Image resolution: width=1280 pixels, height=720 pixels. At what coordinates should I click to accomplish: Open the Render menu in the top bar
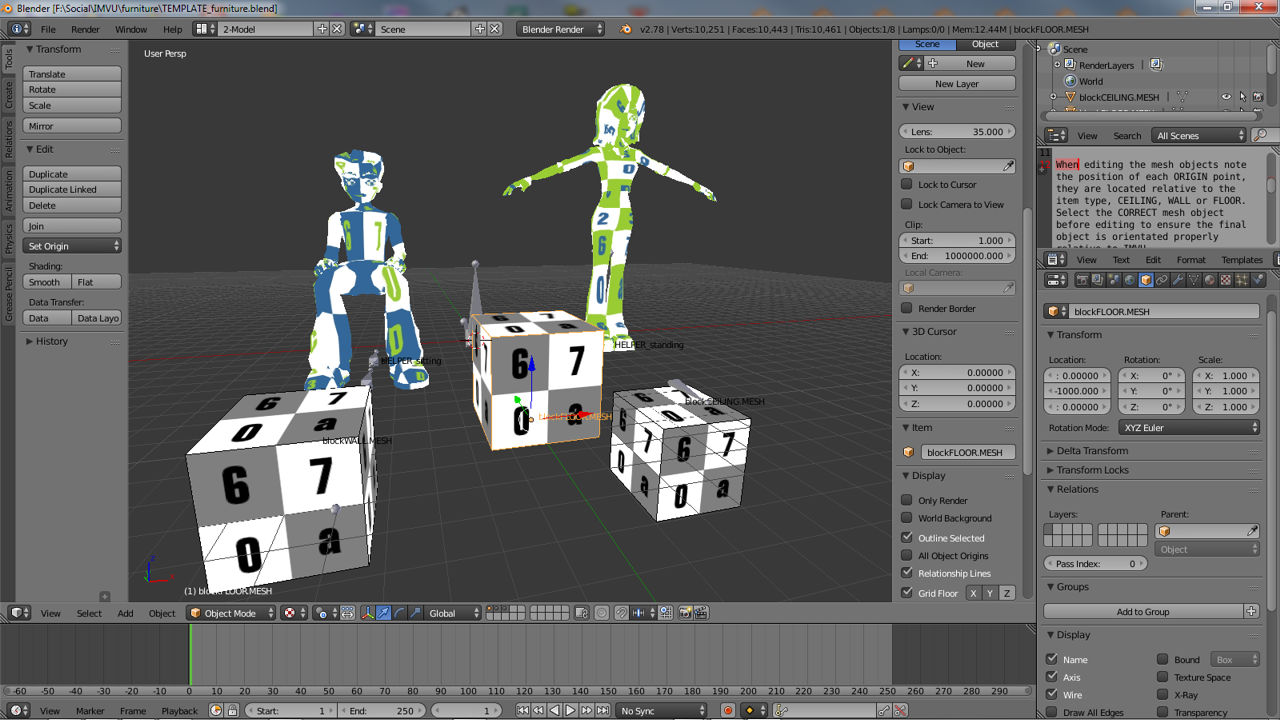click(x=85, y=30)
